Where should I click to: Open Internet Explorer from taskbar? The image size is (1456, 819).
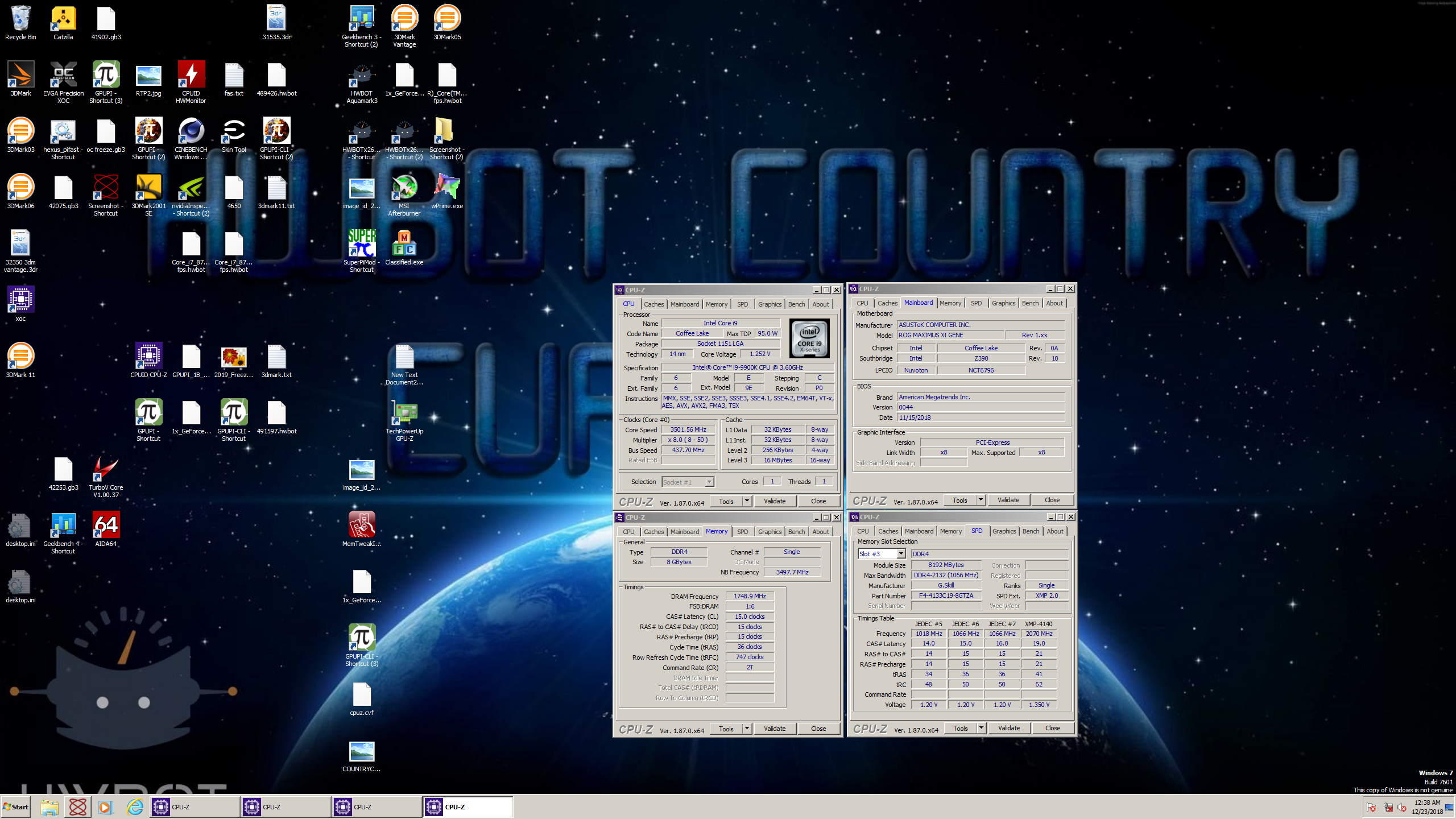(135, 806)
